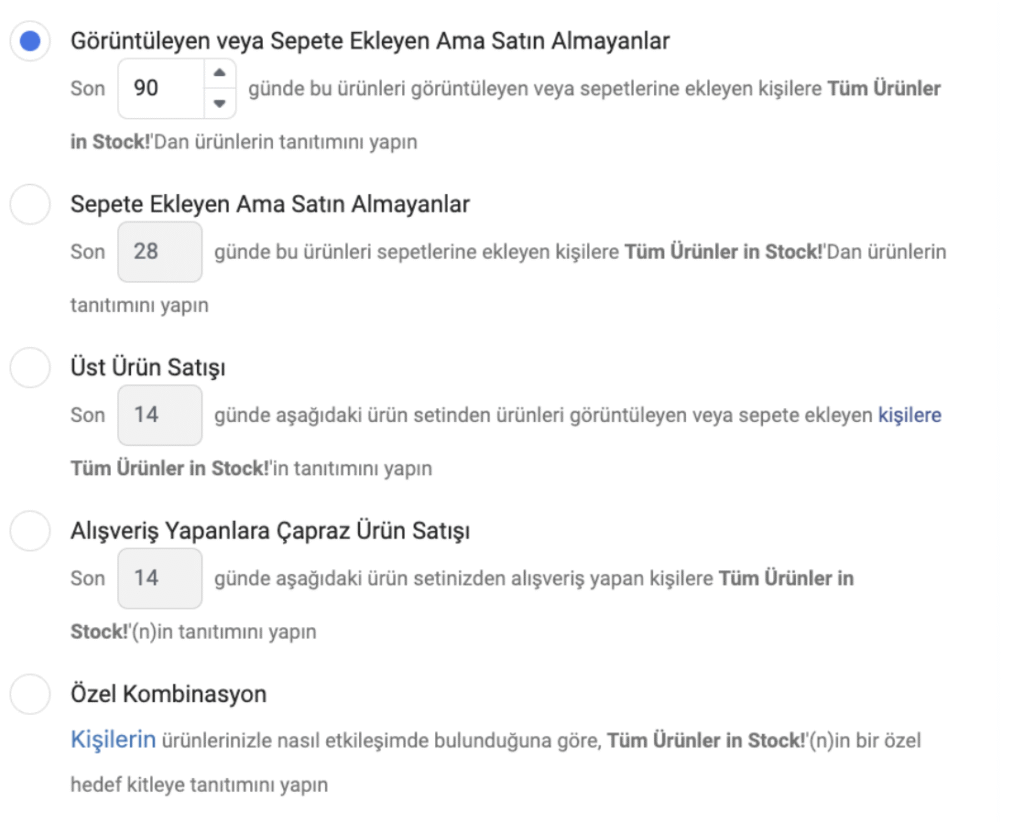Click the 'Özel Kombinasyon' heading text
This screenshot has height=822, width=1024.
168,693
